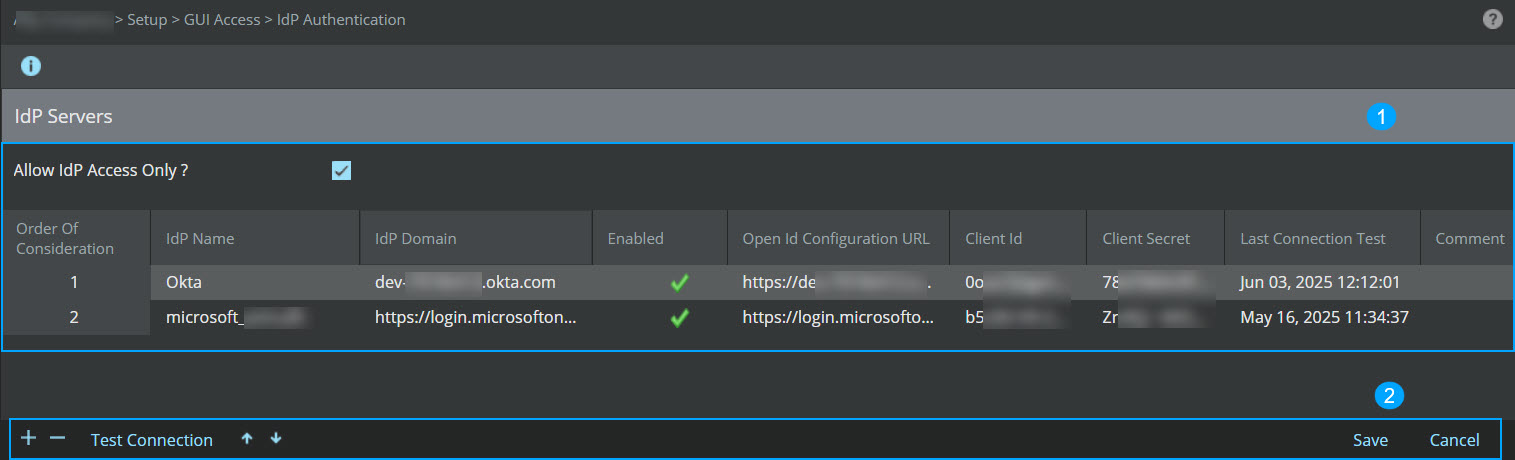Go to GUI Access in breadcrumb
Viewport: 1515px width, 460px height.
coord(222,19)
